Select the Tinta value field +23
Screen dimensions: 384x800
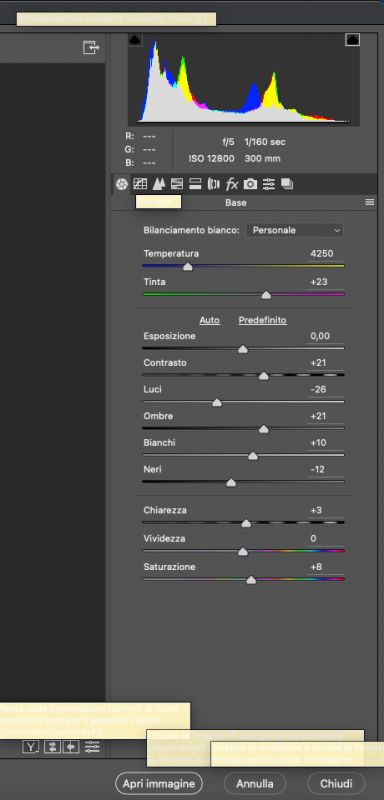point(325,282)
